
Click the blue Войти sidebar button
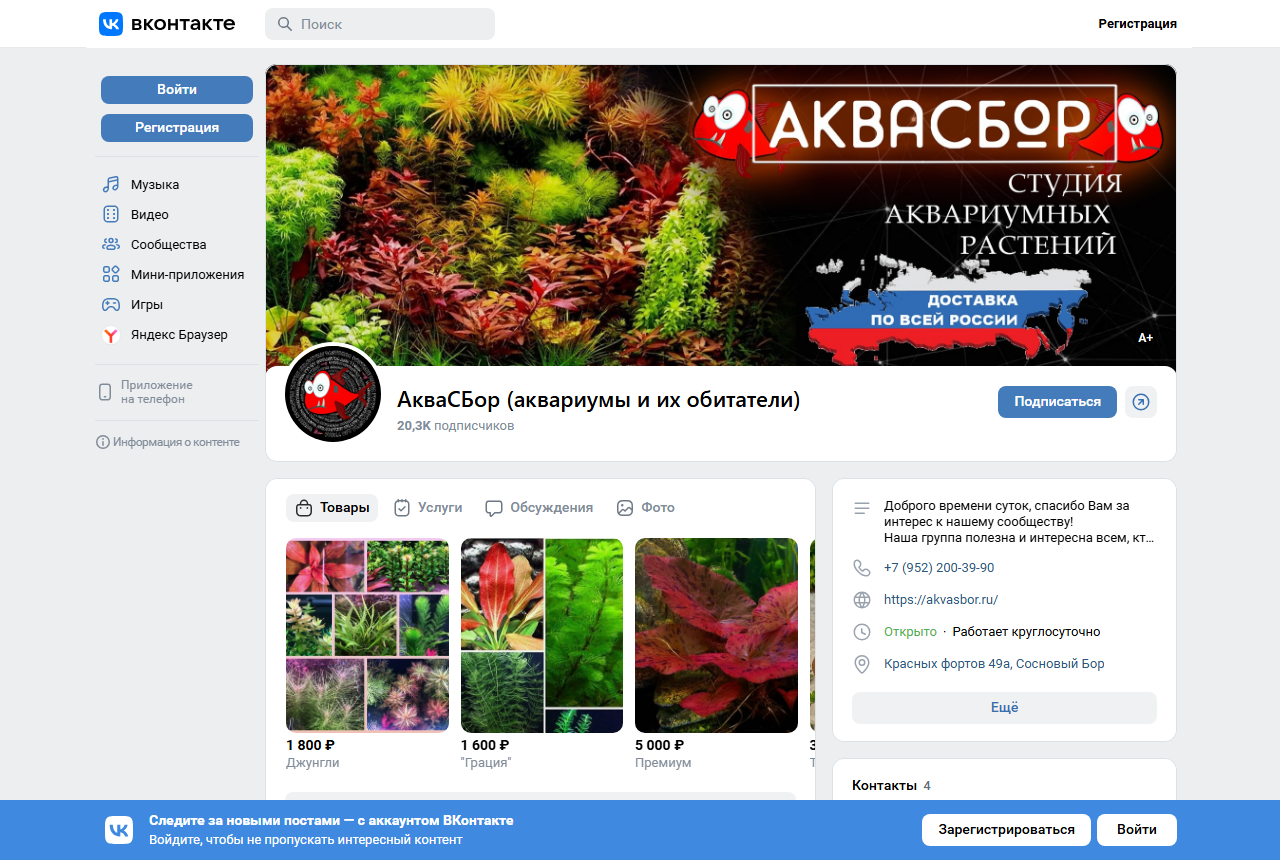[x=177, y=90]
